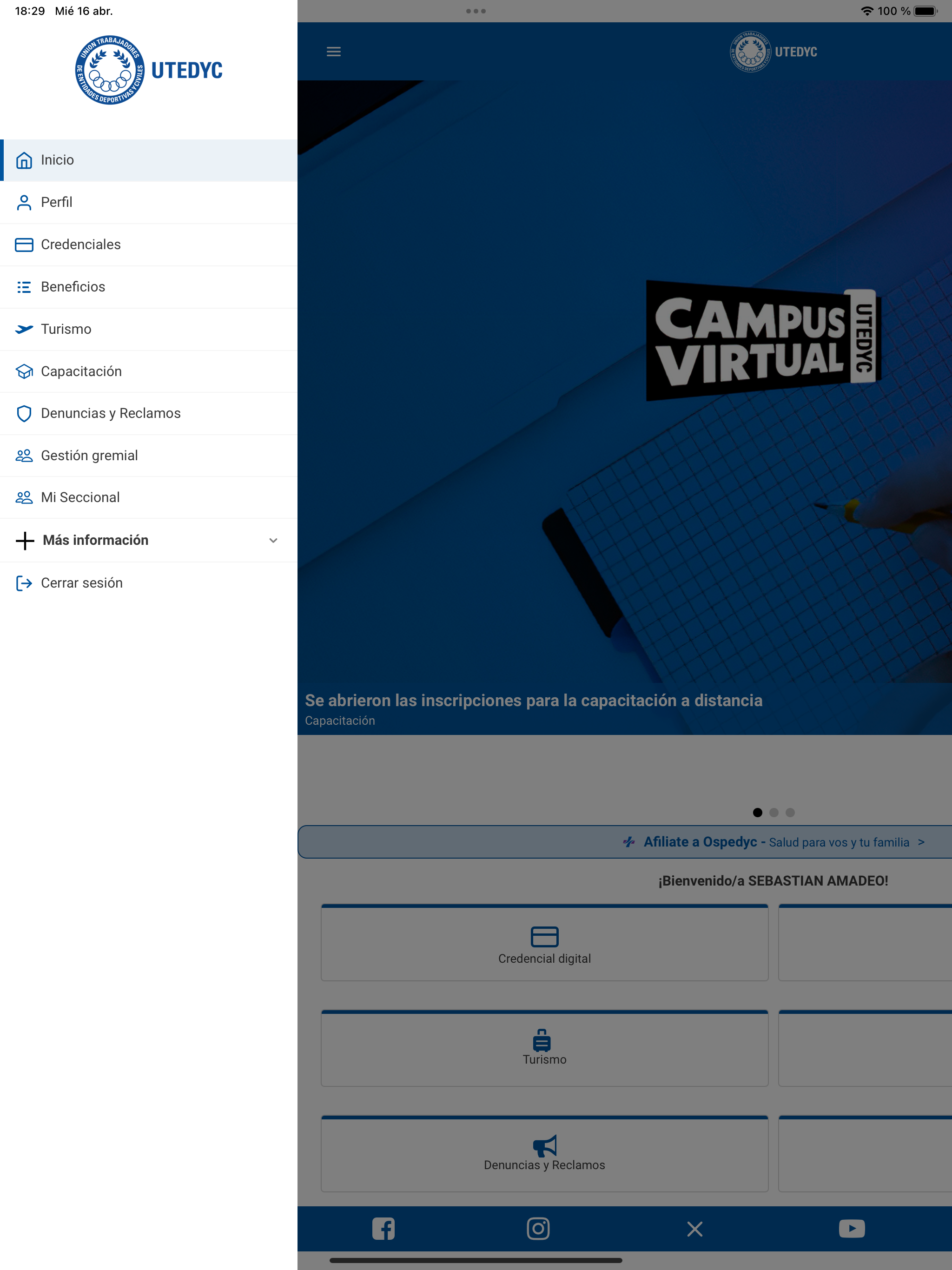
Task: Open Turismo from the side menu
Action: 149,329
